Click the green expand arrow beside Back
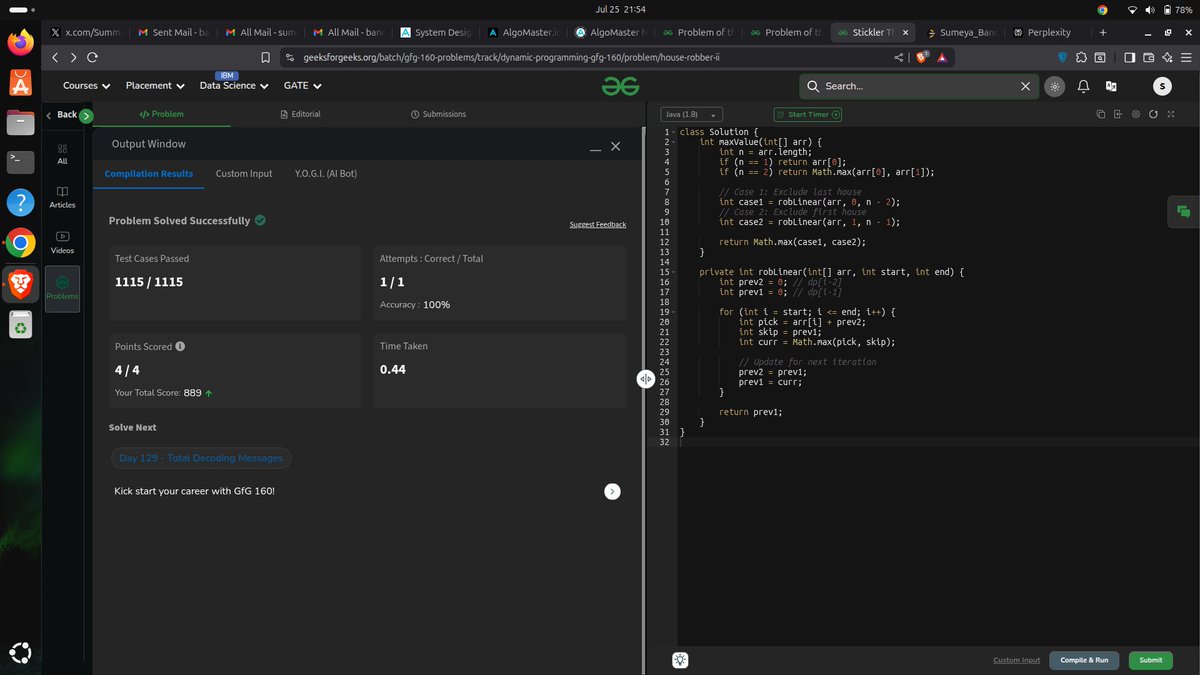The height and width of the screenshot is (675, 1200). pyautogui.click(x=86, y=116)
